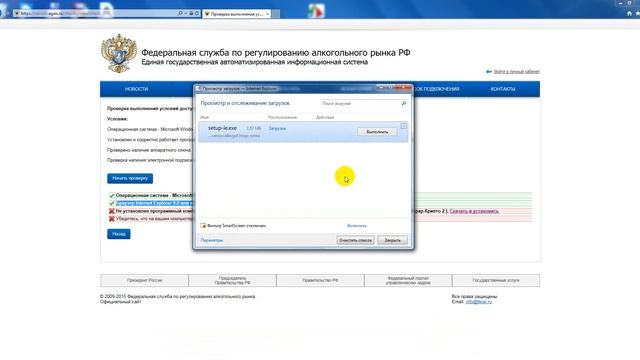
Task: Click the Имя column header in downloads
Action: (x=204, y=117)
